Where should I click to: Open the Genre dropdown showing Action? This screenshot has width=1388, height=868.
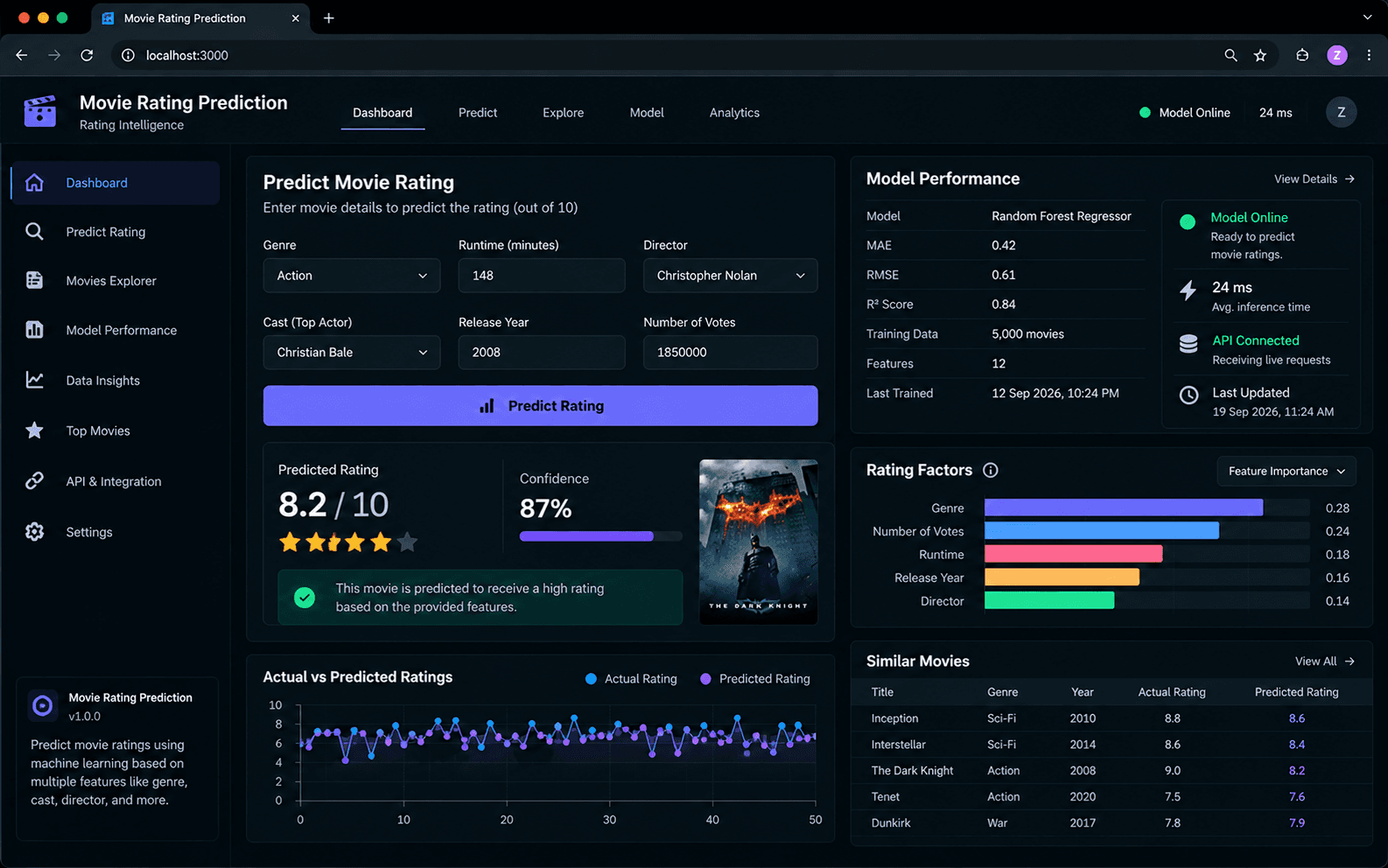click(x=352, y=276)
